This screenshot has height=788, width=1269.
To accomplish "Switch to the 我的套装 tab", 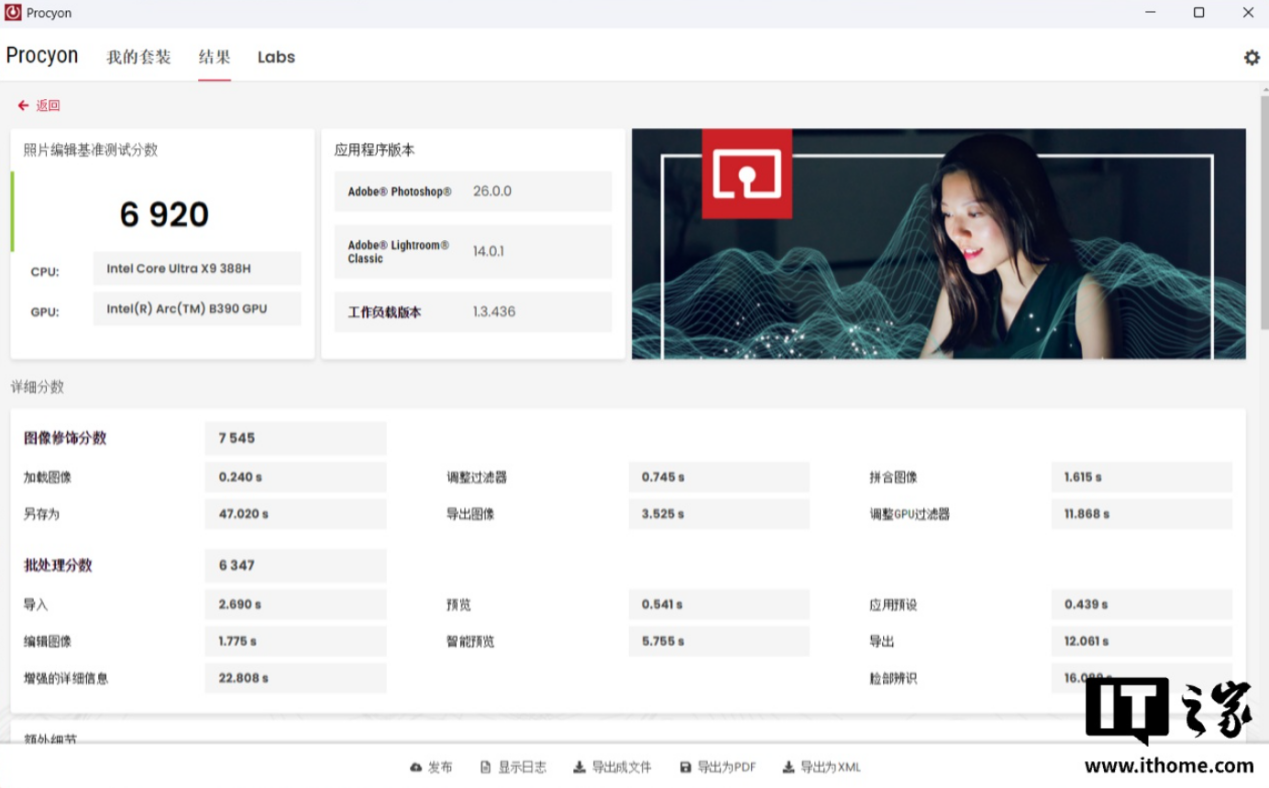I will [138, 57].
